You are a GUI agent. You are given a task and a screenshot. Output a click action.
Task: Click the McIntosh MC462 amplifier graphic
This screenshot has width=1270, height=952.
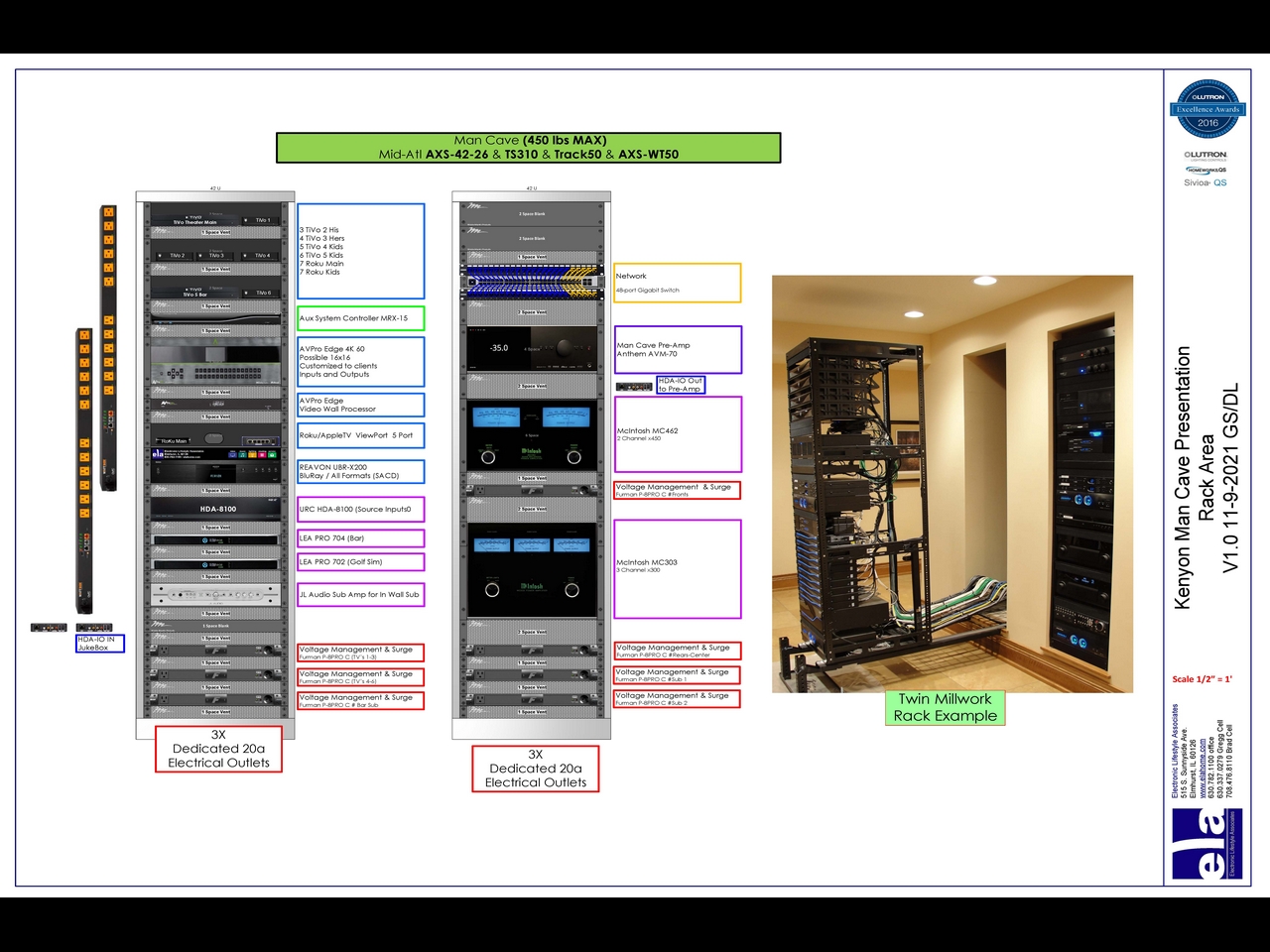(532, 436)
